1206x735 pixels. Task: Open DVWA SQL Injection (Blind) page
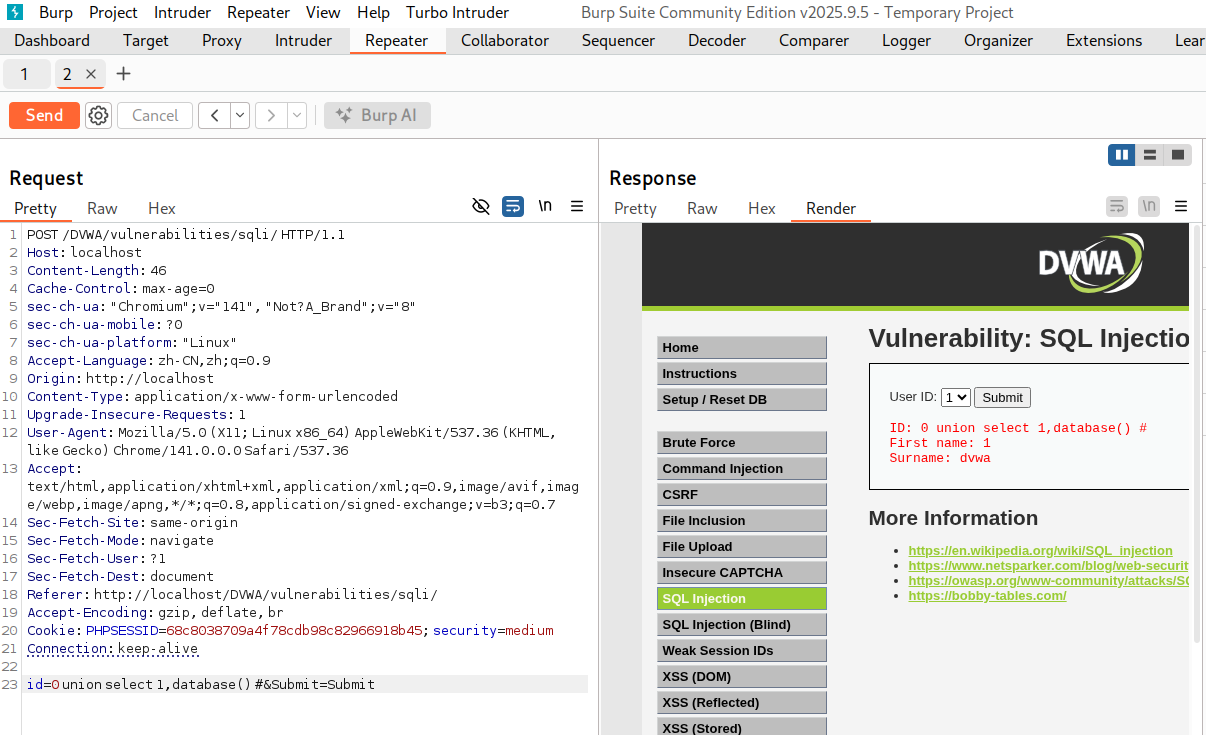tap(742, 624)
